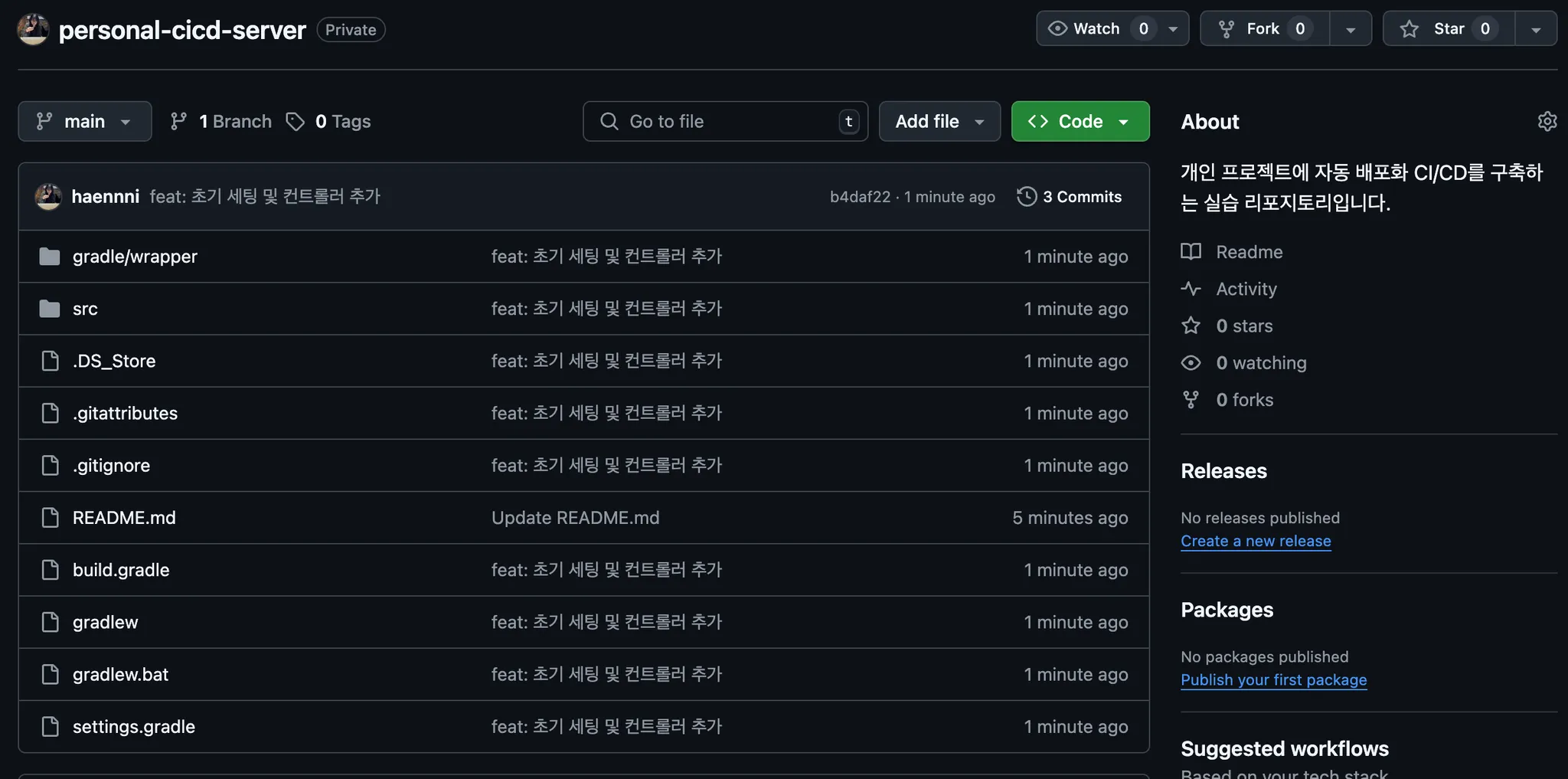Click the .DS_Store file icon
1568x779 pixels.
pos(50,361)
